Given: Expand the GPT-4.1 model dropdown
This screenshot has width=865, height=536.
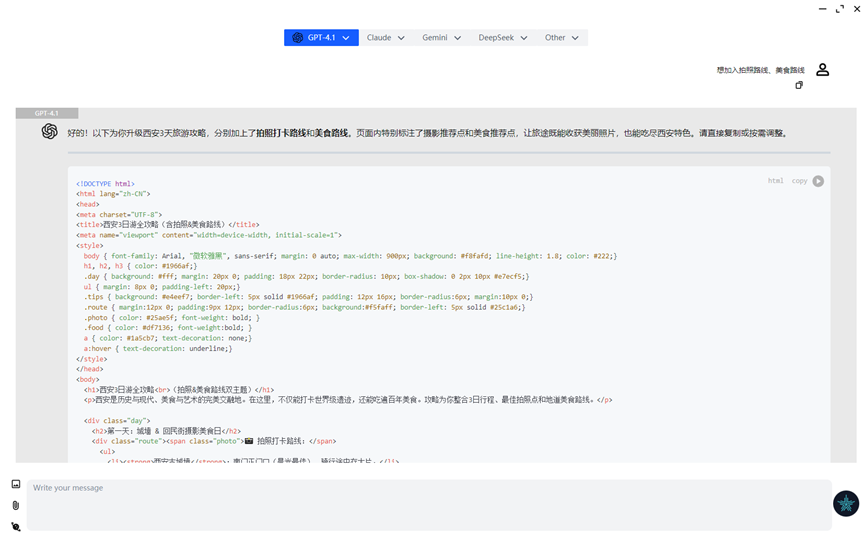Looking at the screenshot, I should coord(321,37).
